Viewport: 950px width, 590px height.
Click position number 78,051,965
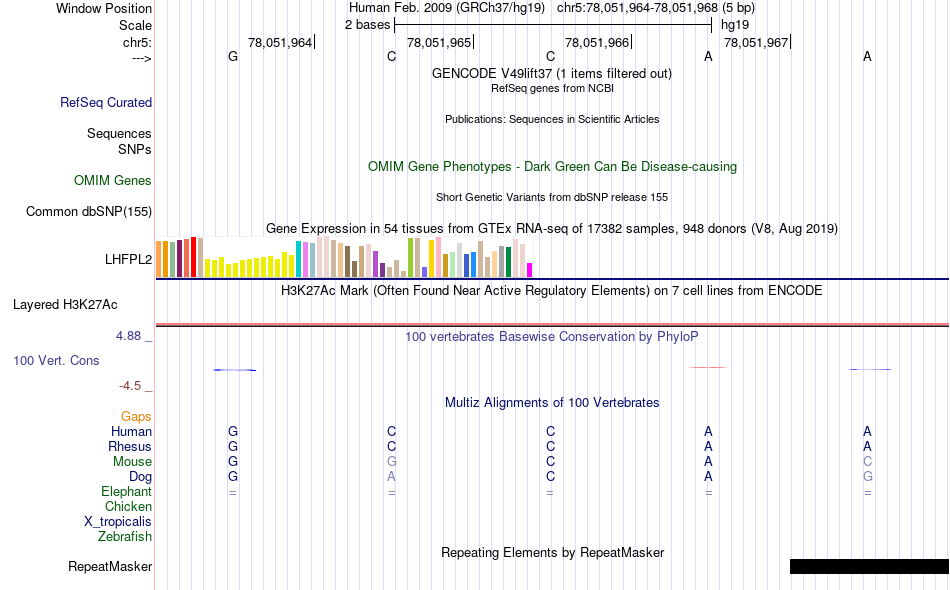(439, 42)
